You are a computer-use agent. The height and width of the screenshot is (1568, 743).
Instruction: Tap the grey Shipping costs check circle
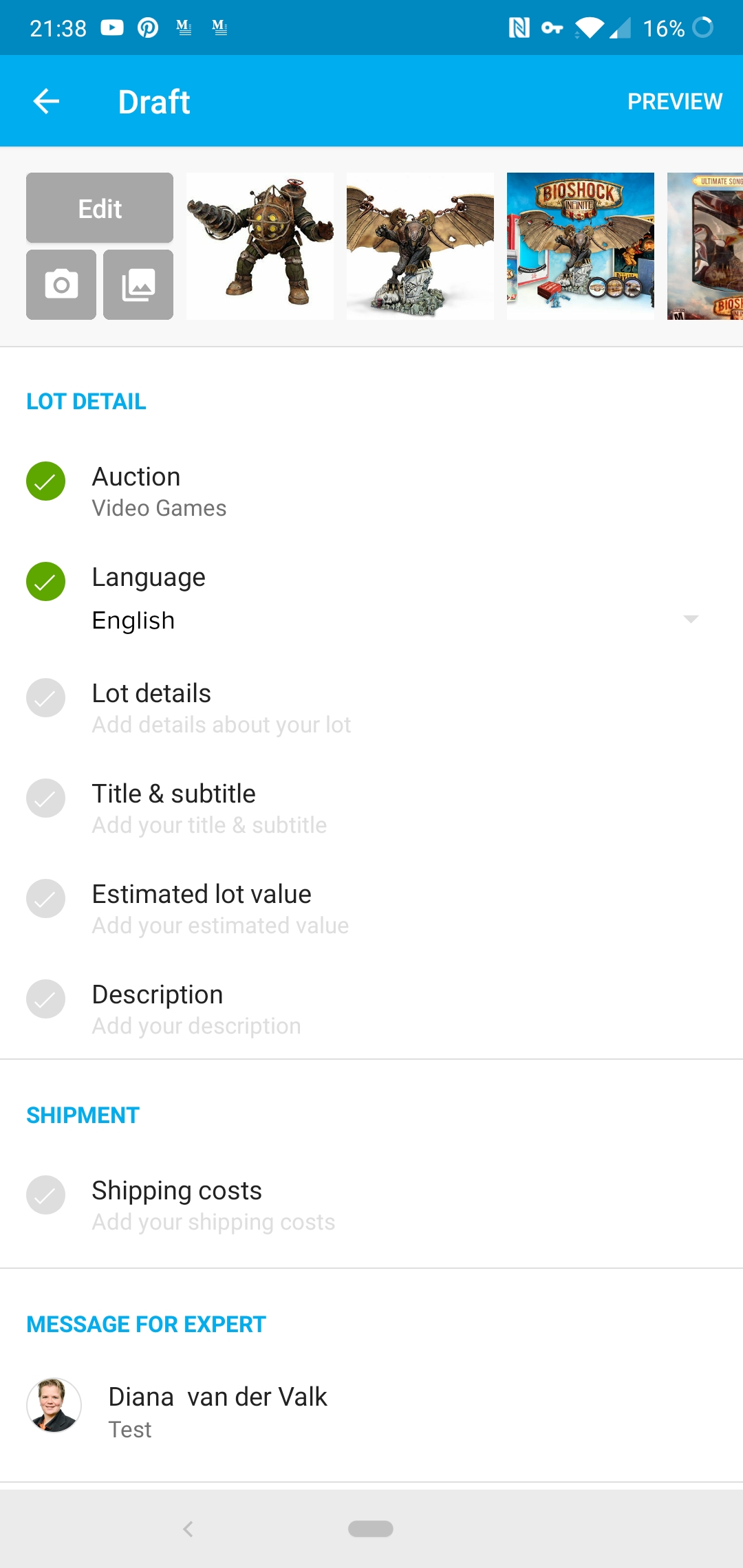click(45, 1195)
